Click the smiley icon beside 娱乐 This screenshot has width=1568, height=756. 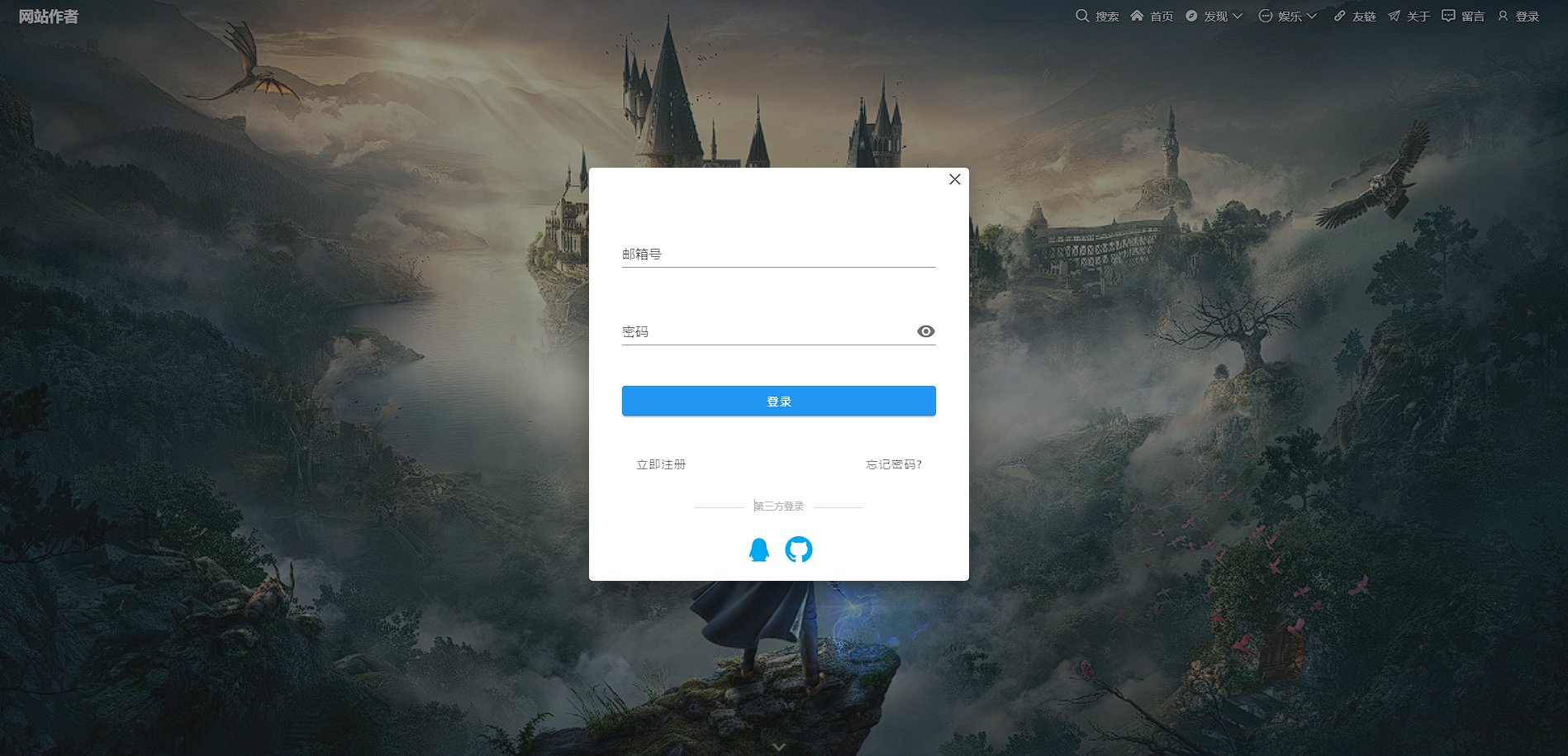(x=1265, y=16)
